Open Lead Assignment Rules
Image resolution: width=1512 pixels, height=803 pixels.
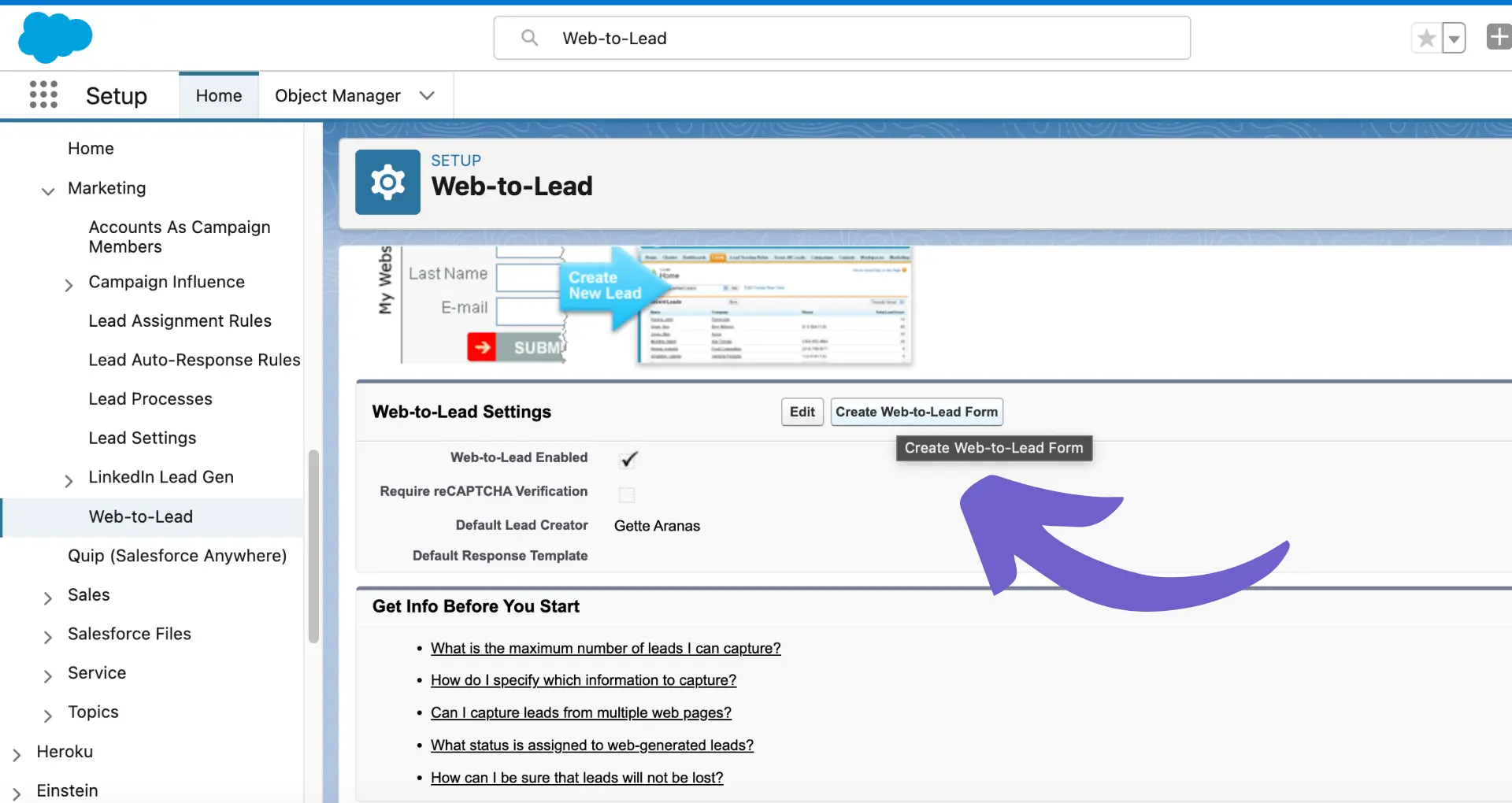pyautogui.click(x=180, y=320)
